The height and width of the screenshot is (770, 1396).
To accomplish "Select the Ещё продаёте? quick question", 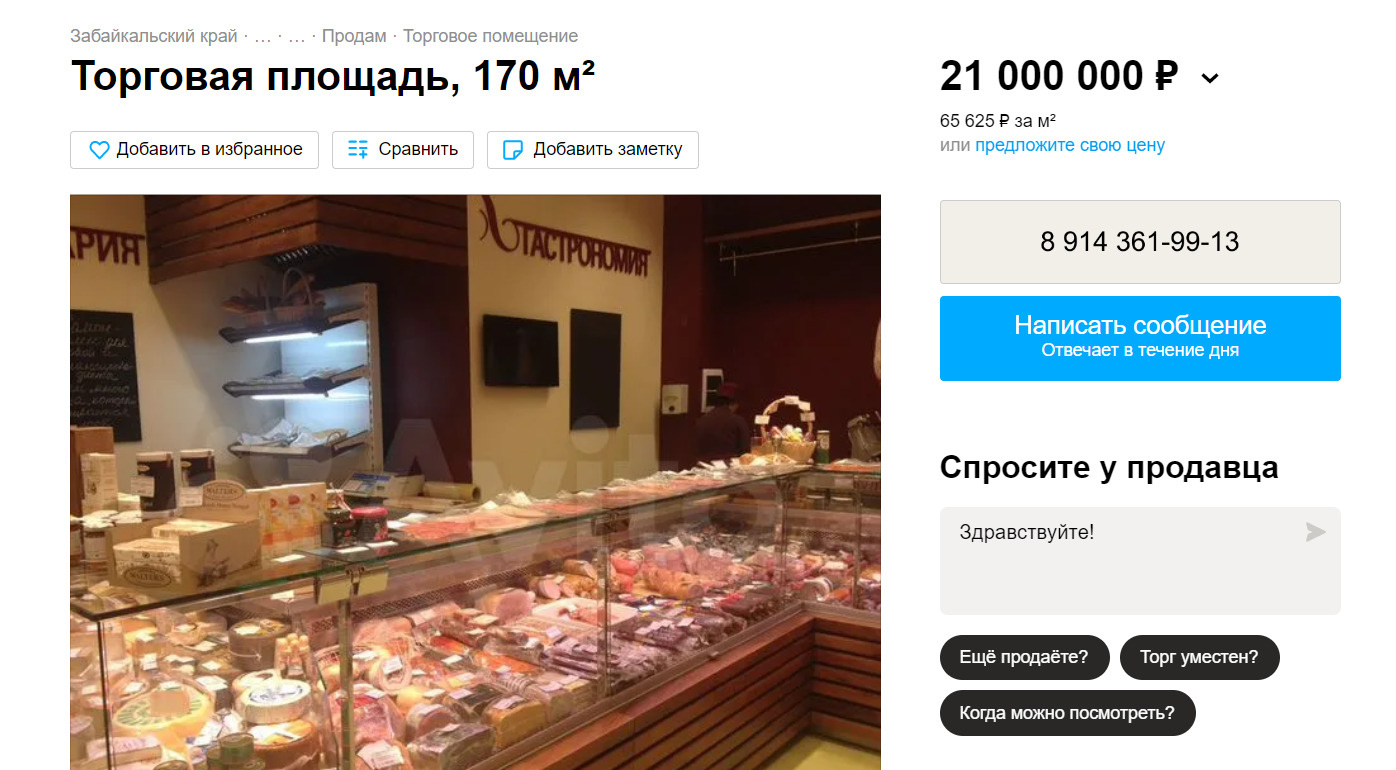I will (1025, 658).
